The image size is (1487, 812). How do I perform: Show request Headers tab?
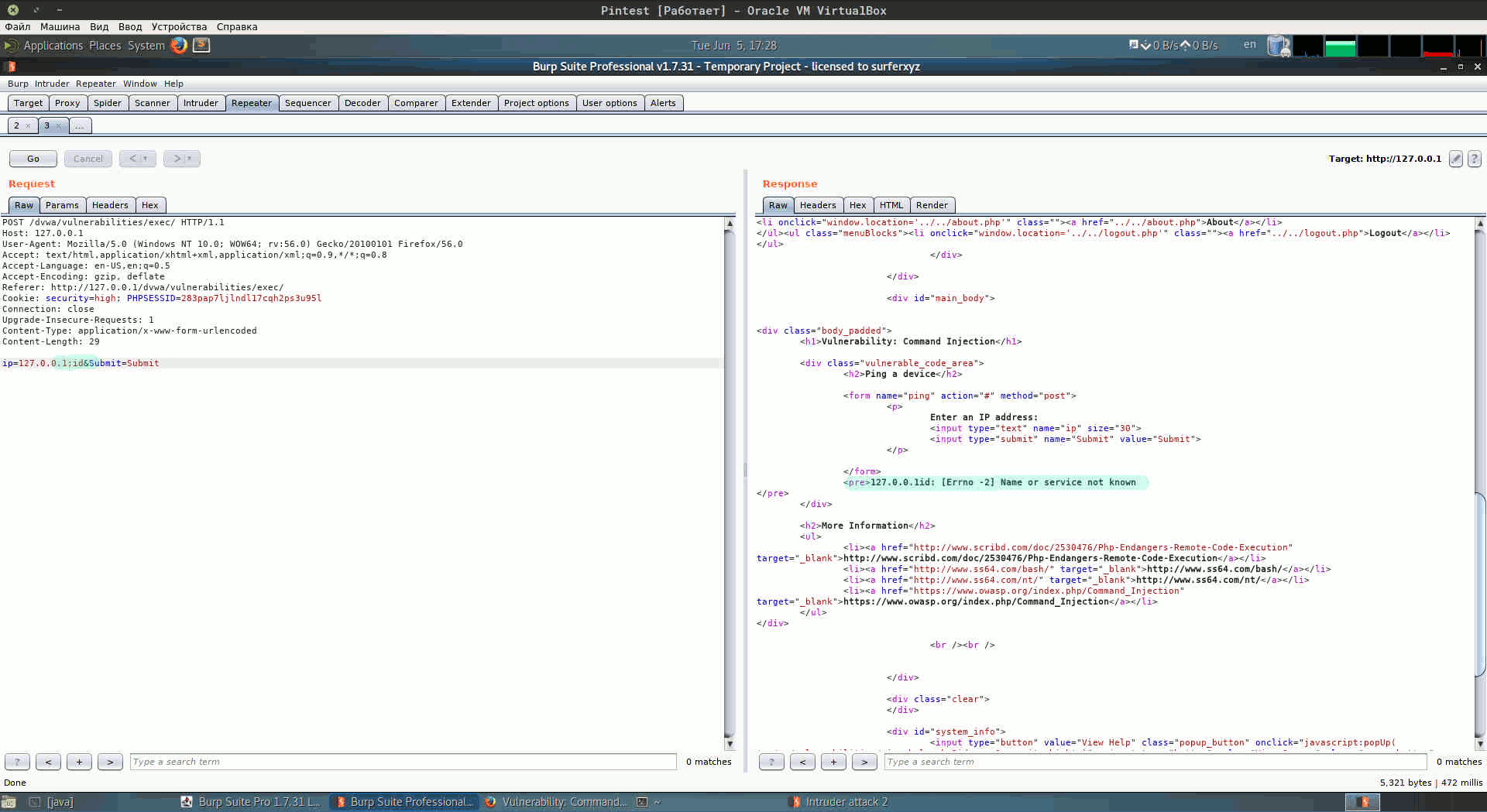[110, 205]
